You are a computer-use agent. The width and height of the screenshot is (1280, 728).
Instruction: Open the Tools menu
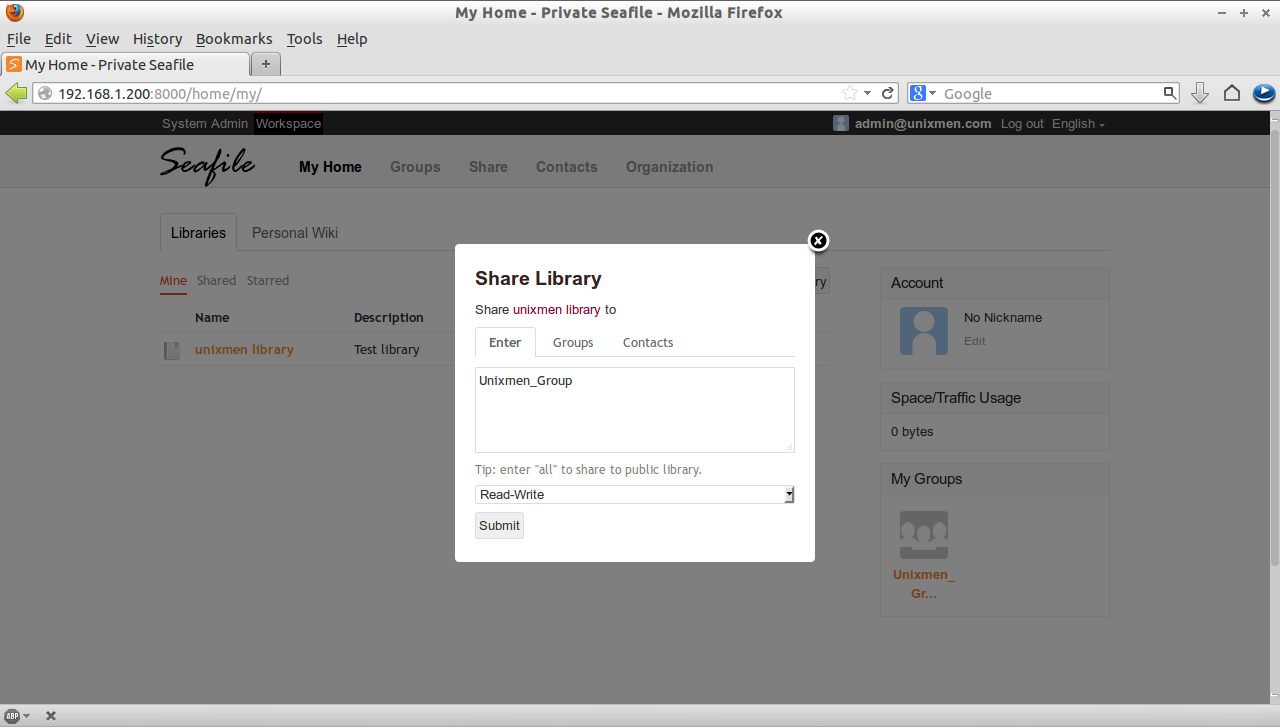(x=304, y=39)
